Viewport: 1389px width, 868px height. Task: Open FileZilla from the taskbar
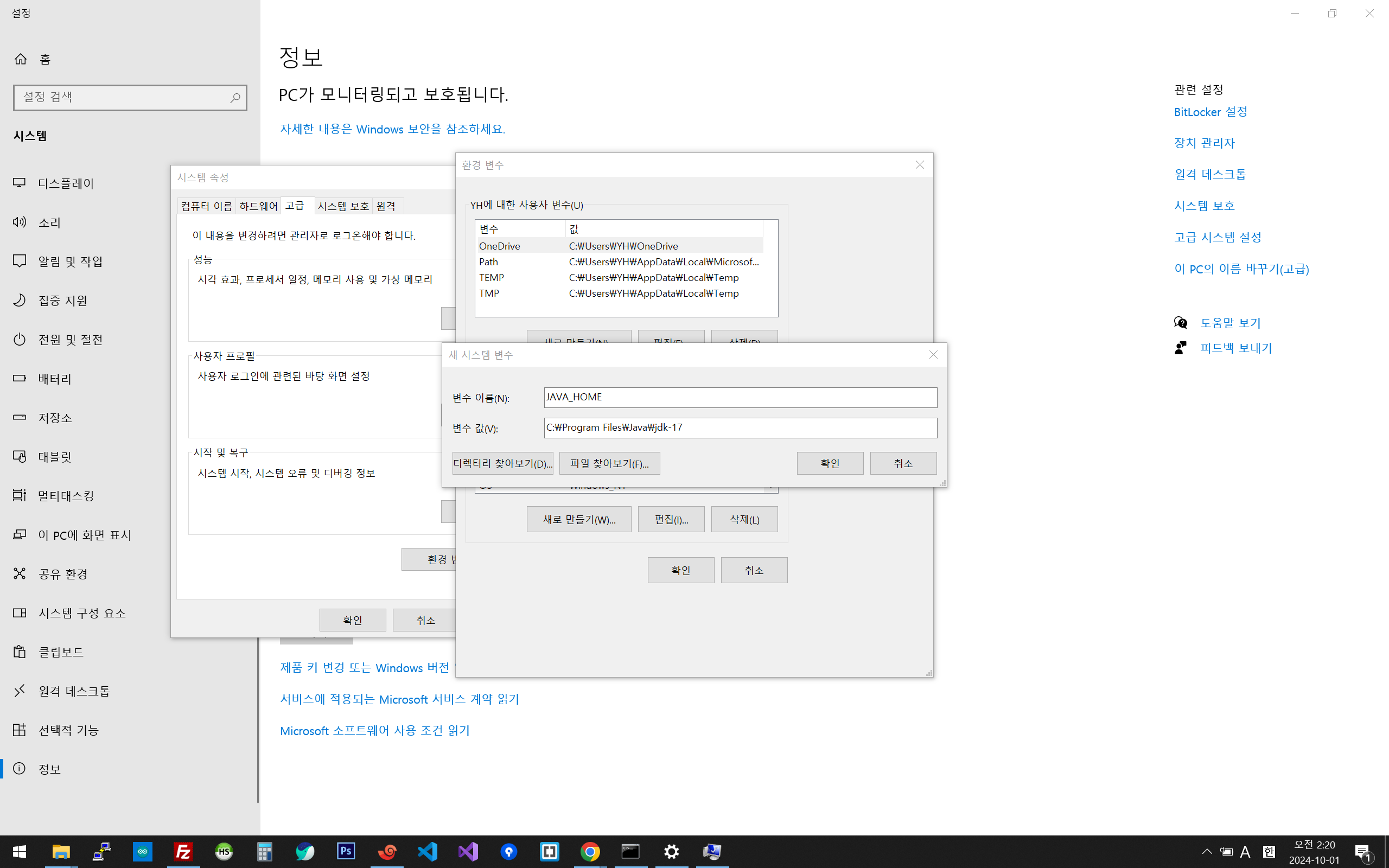pyautogui.click(x=183, y=851)
